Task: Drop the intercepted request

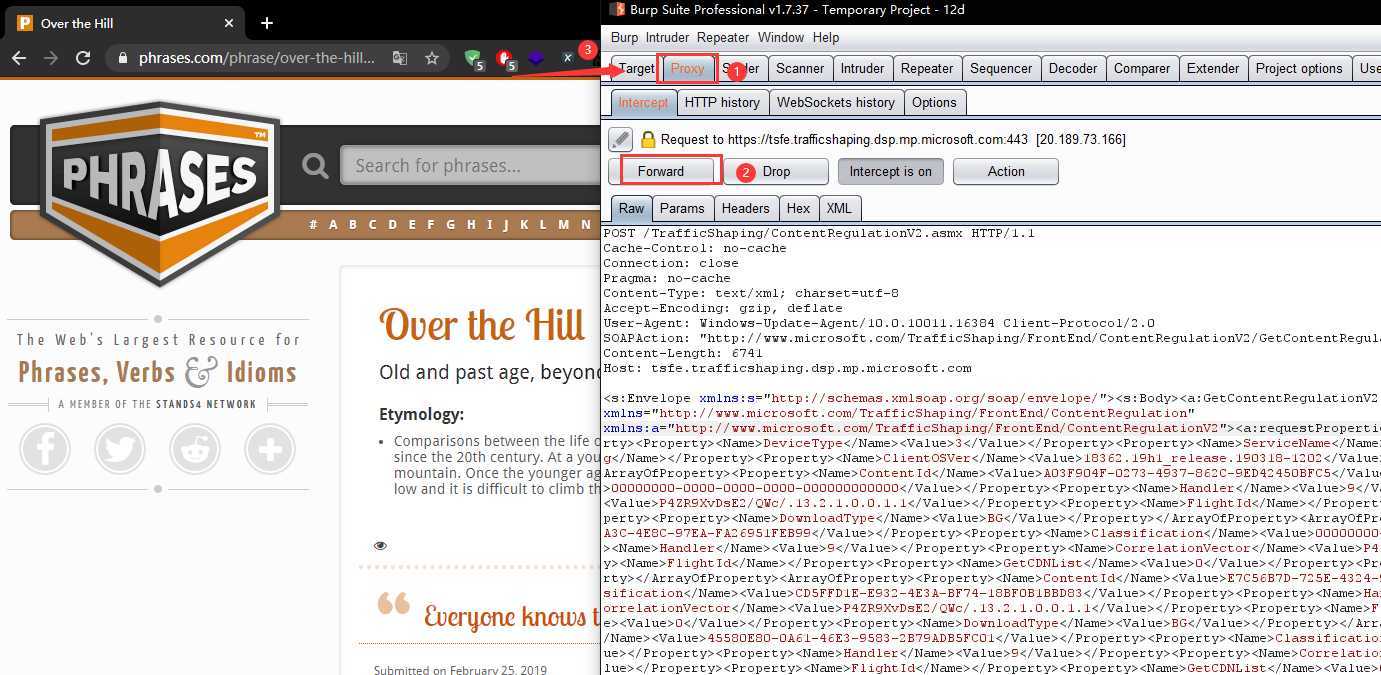Action: coord(776,171)
